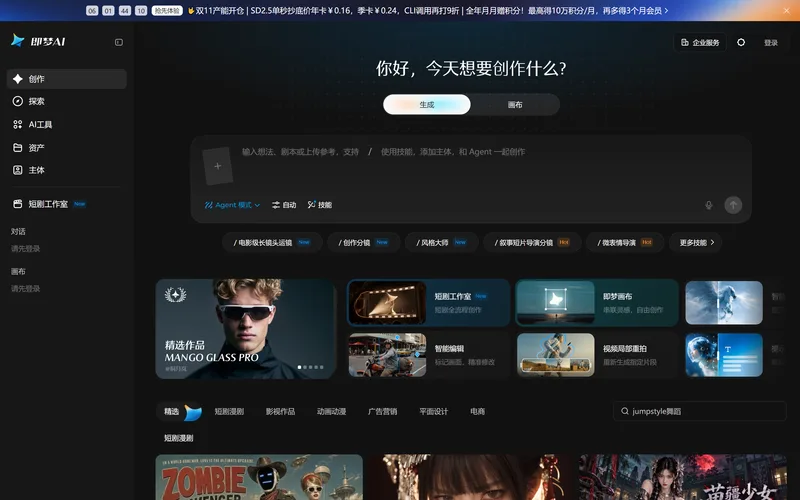Open 主体 in the sidebar
Image resolution: width=800 pixels, height=500 pixels.
pyautogui.click(x=67, y=170)
